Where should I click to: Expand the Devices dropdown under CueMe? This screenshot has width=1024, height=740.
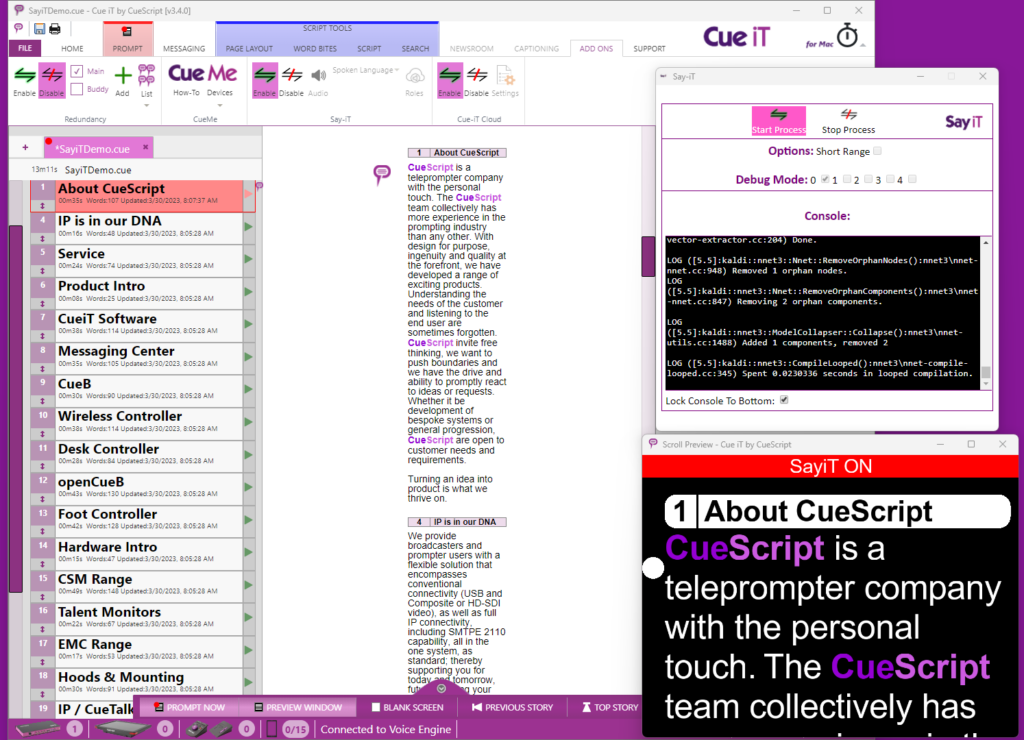tap(220, 103)
